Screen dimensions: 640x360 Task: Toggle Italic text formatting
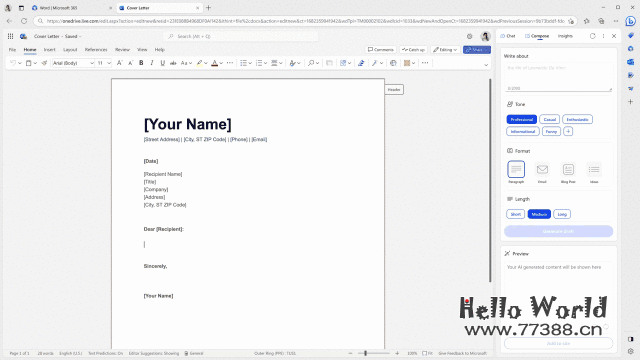pyautogui.click(x=152, y=63)
